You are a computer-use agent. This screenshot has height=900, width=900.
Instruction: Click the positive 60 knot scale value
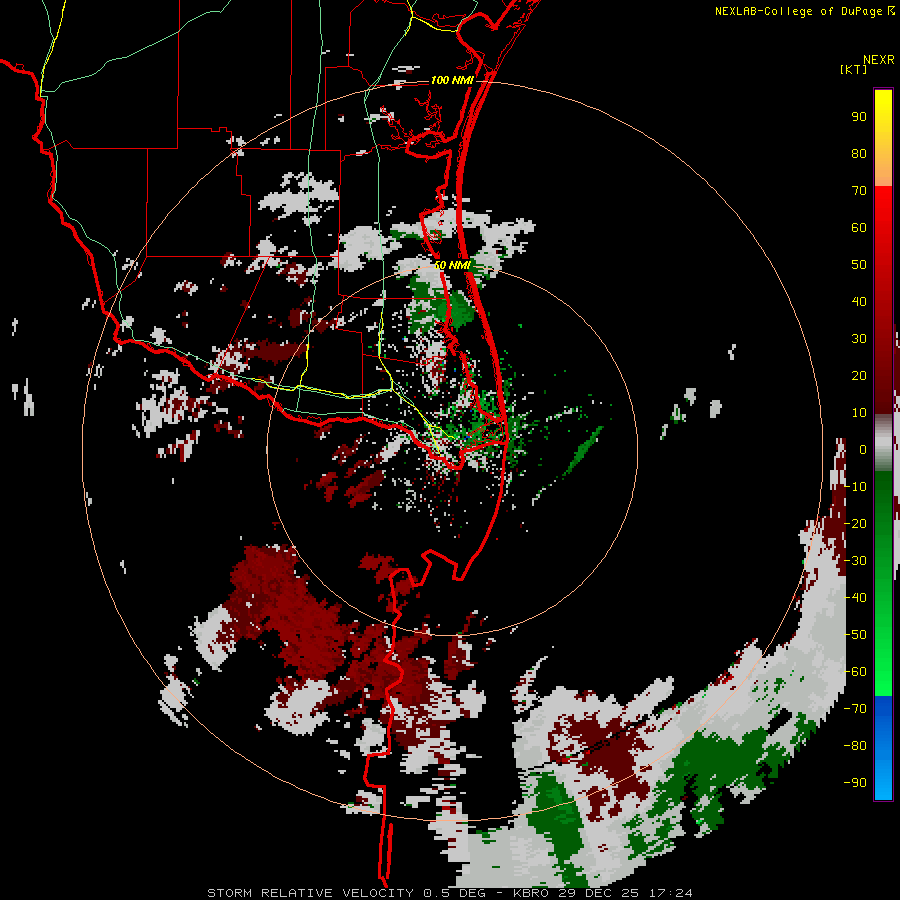(x=859, y=228)
